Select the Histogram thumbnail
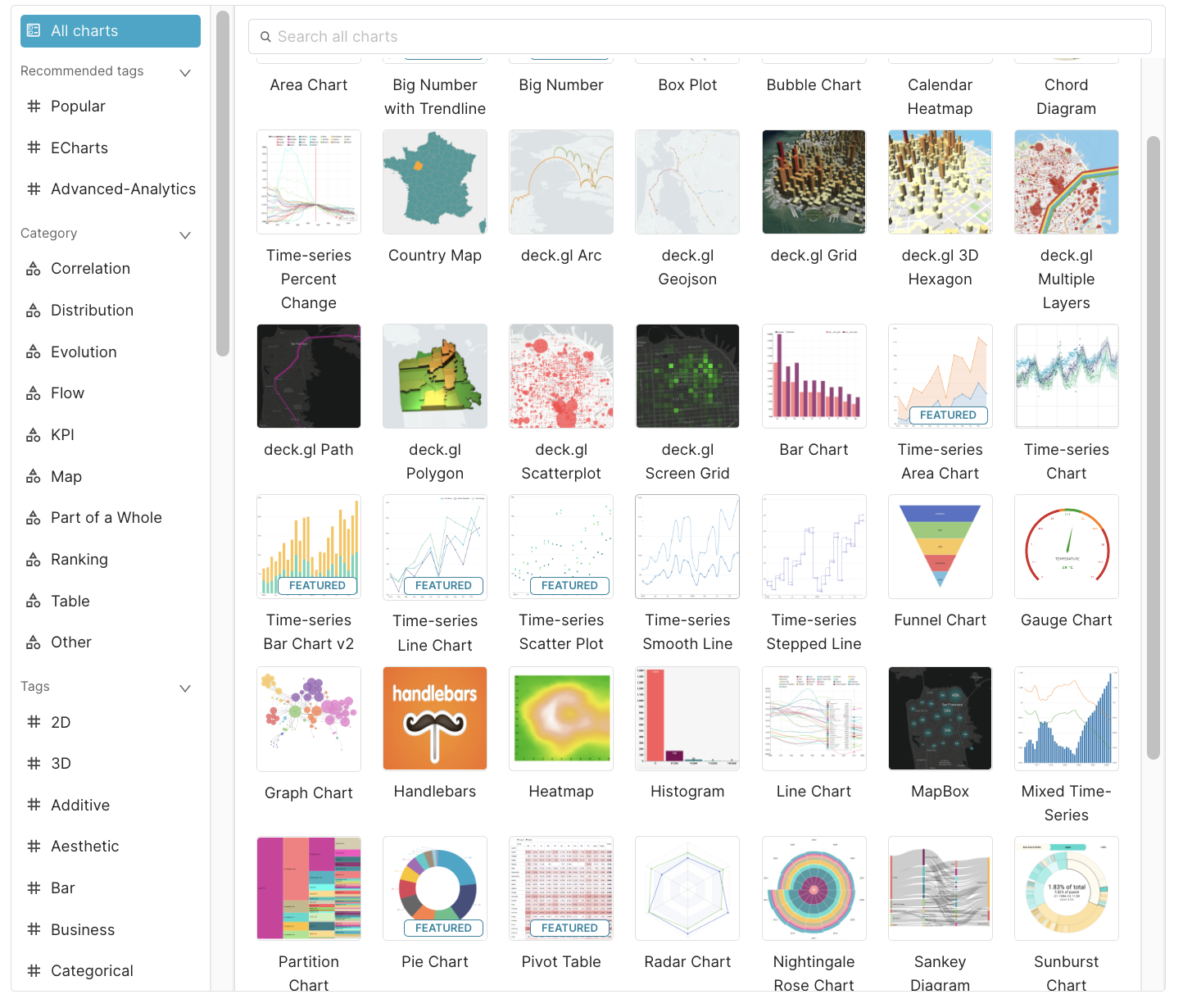1183x1008 pixels. click(687, 719)
